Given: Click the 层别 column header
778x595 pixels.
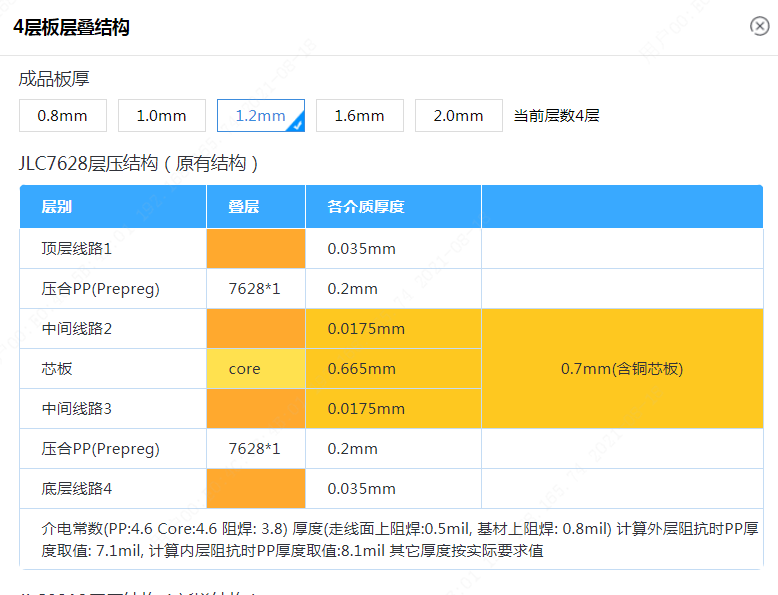Looking at the screenshot, I should coord(57,207).
